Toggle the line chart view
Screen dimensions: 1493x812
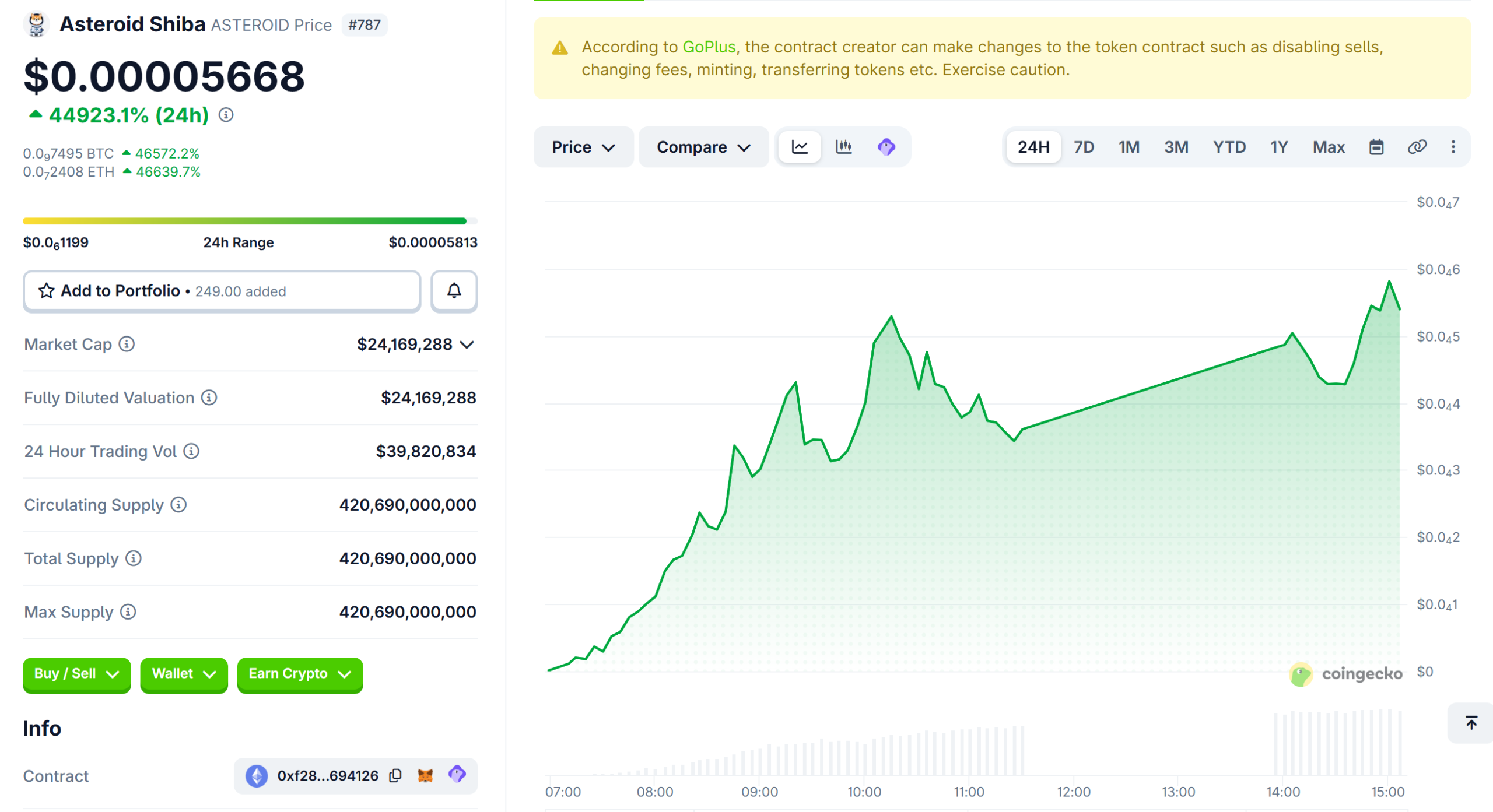(x=800, y=147)
